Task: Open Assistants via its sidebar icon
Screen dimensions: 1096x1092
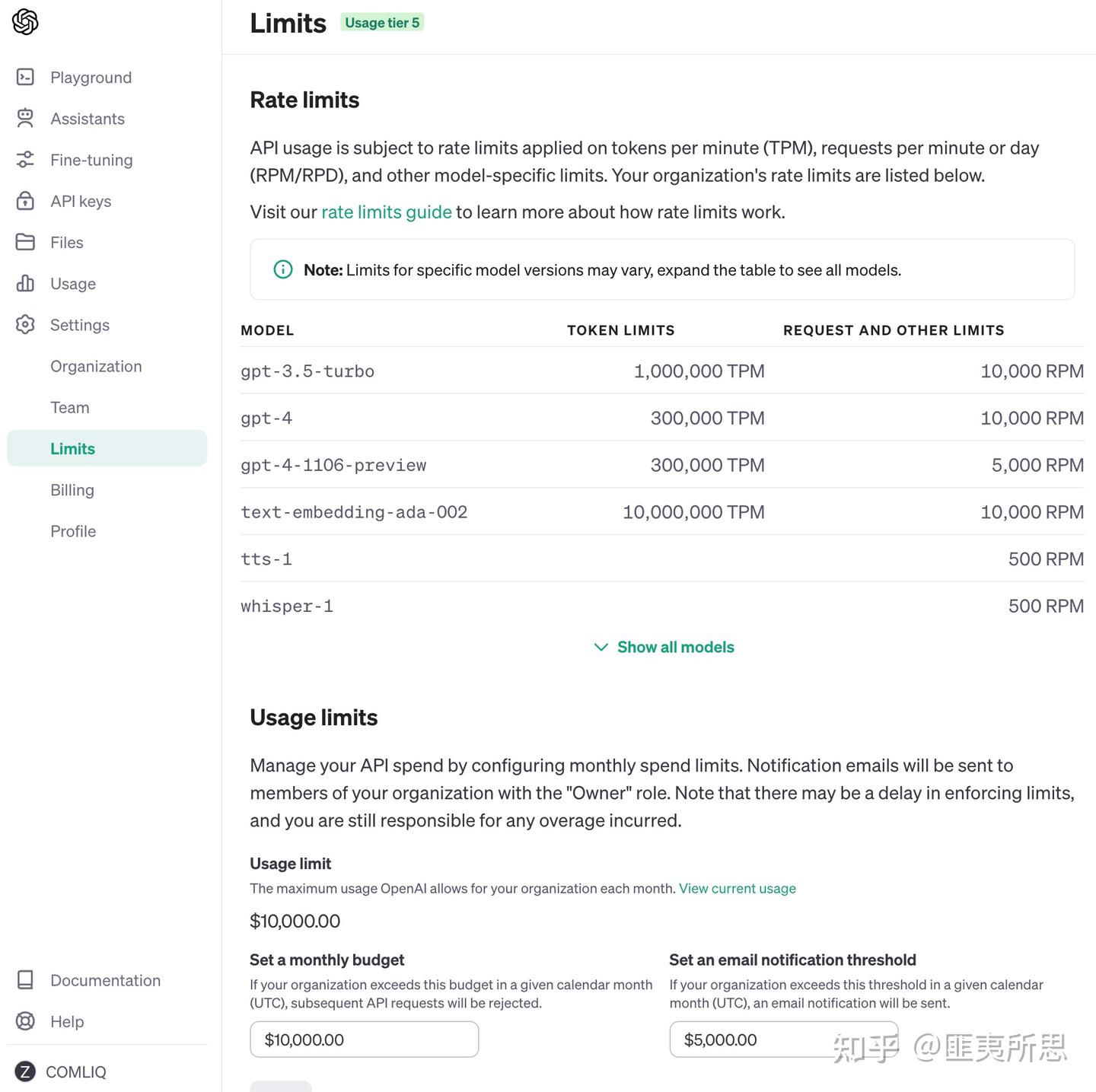Action: pos(25,118)
